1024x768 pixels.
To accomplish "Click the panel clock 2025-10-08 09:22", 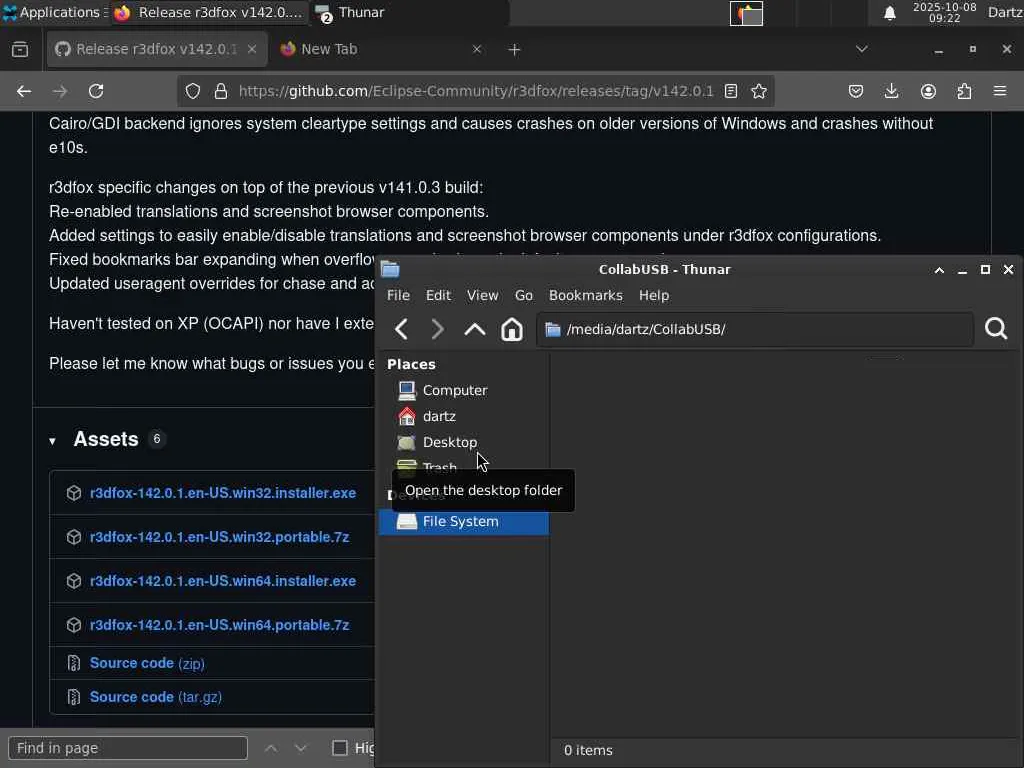I will pyautogui.click(x=944, y=12).
